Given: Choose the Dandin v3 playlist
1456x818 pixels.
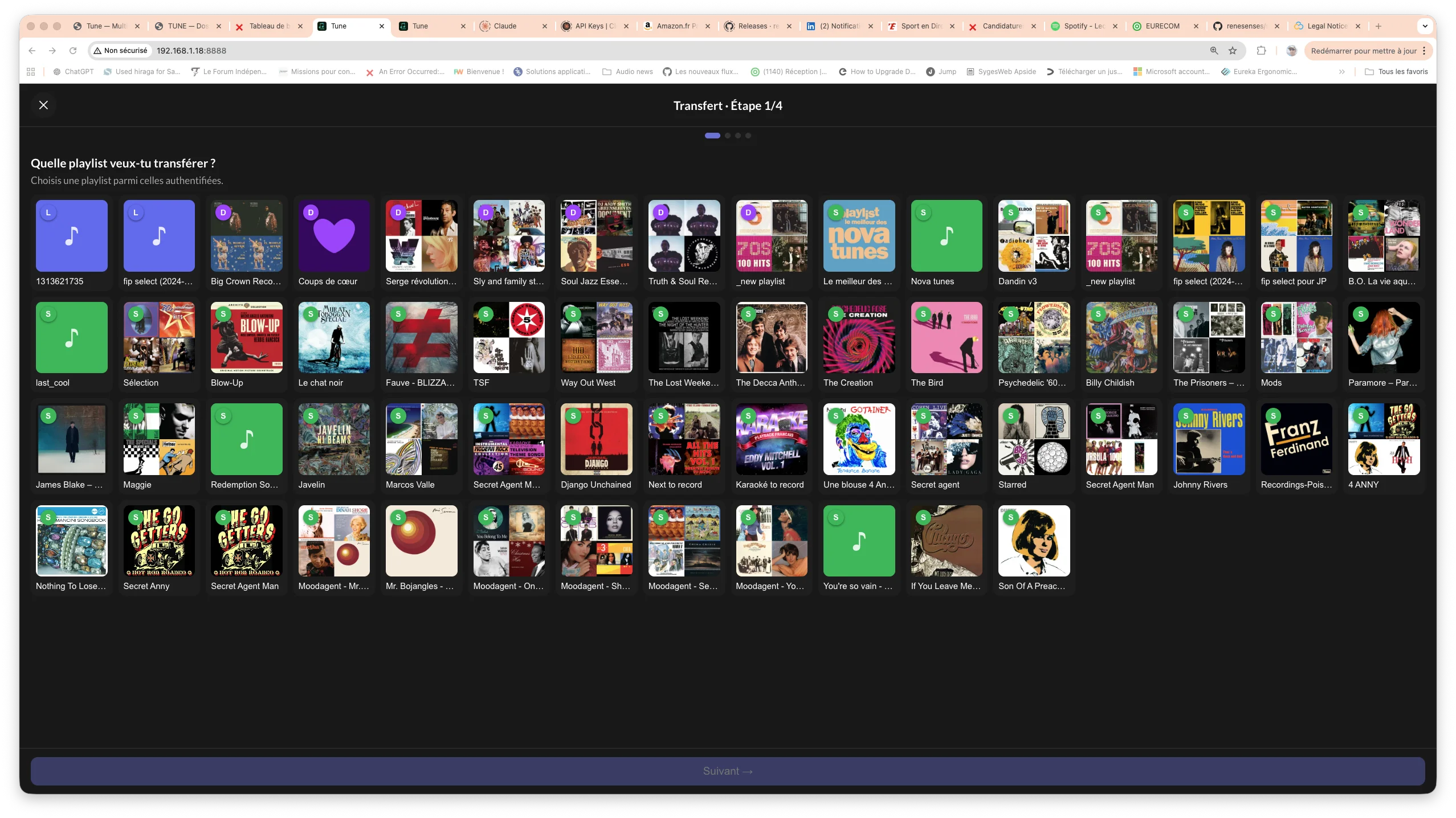Looking at the screenshot, I should click(1034, 244).
